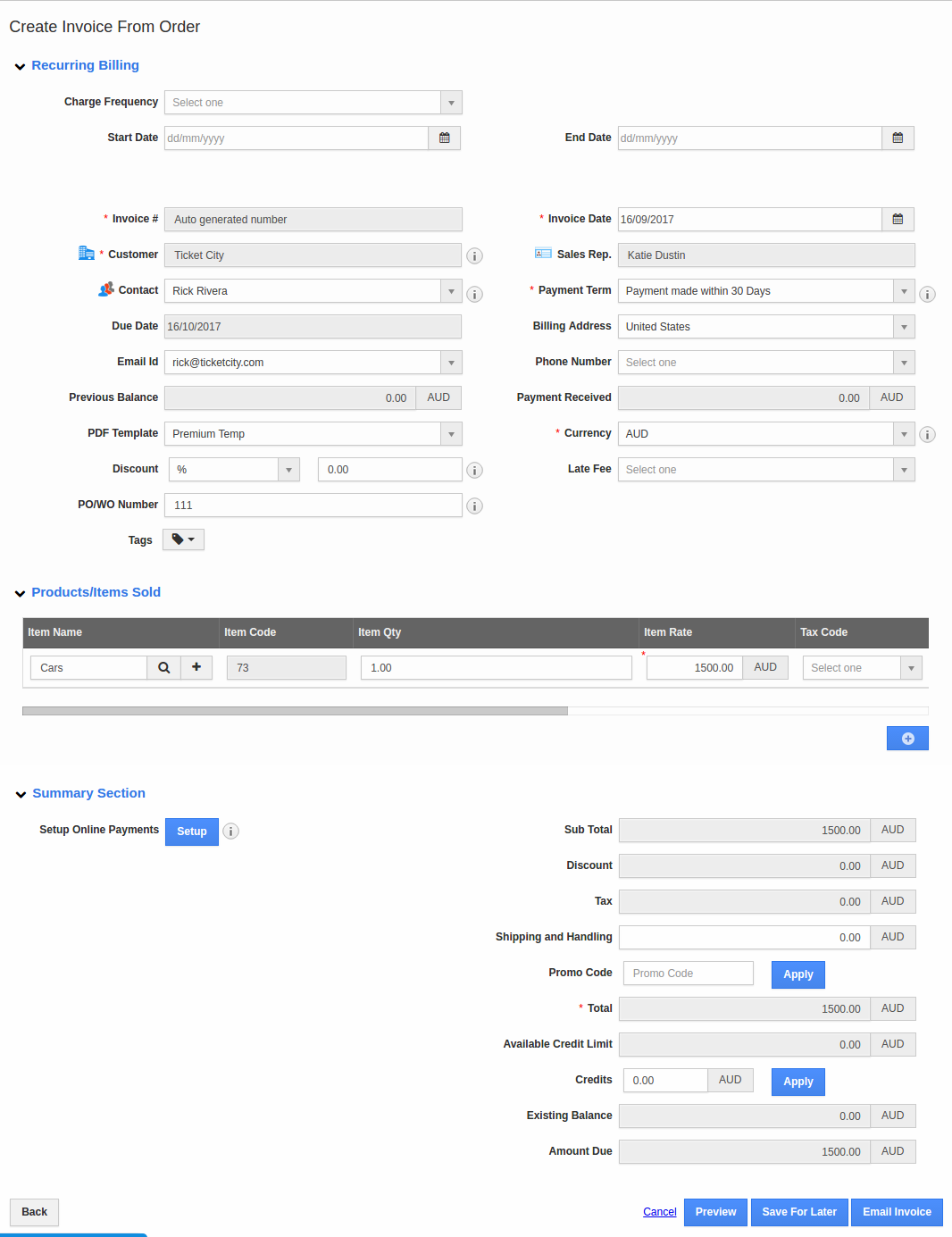Focus the PO/WO Number field
This screenshot has height=1237, width=952.
[313, 506]
